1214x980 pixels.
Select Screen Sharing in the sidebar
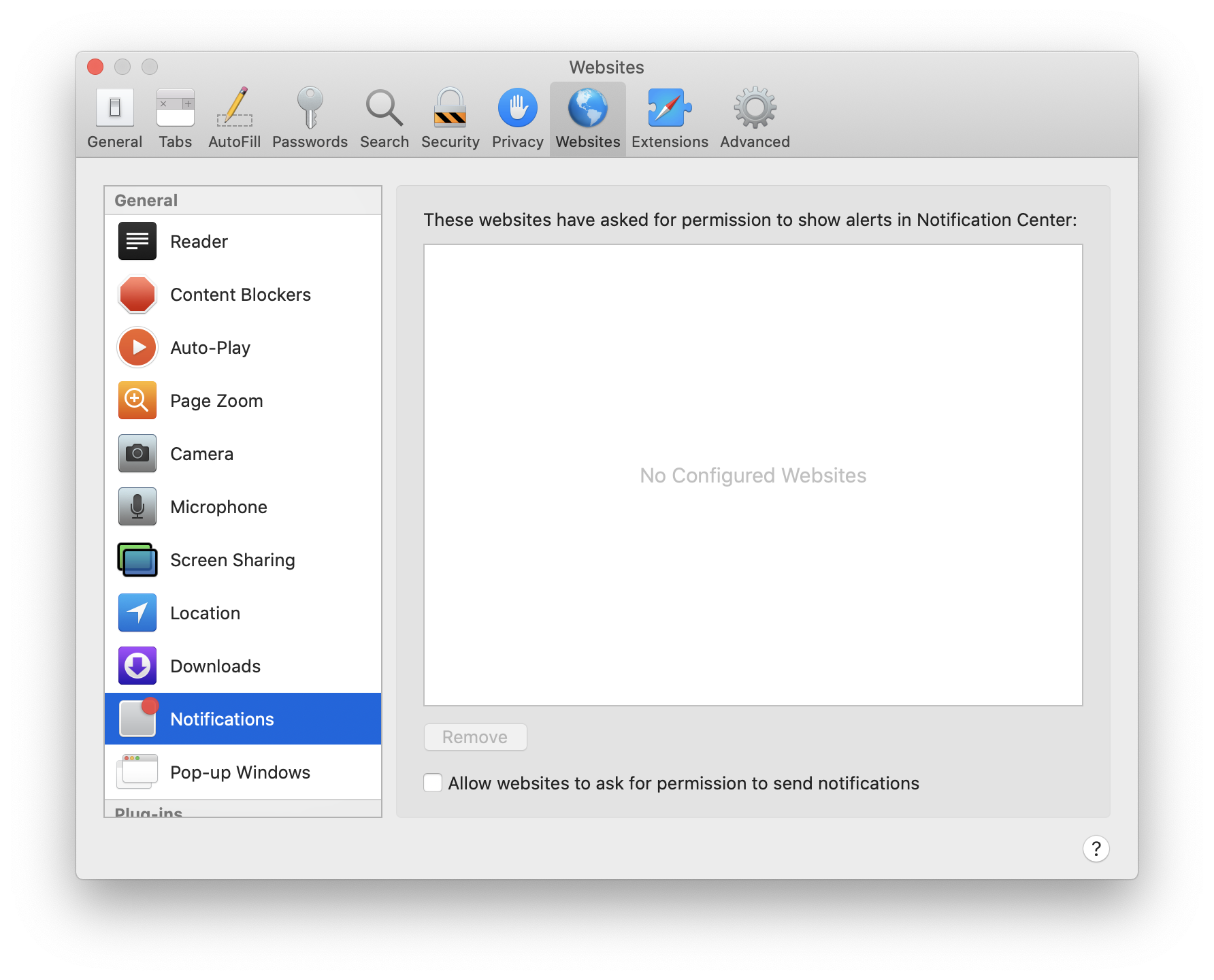tap(243, 560)
